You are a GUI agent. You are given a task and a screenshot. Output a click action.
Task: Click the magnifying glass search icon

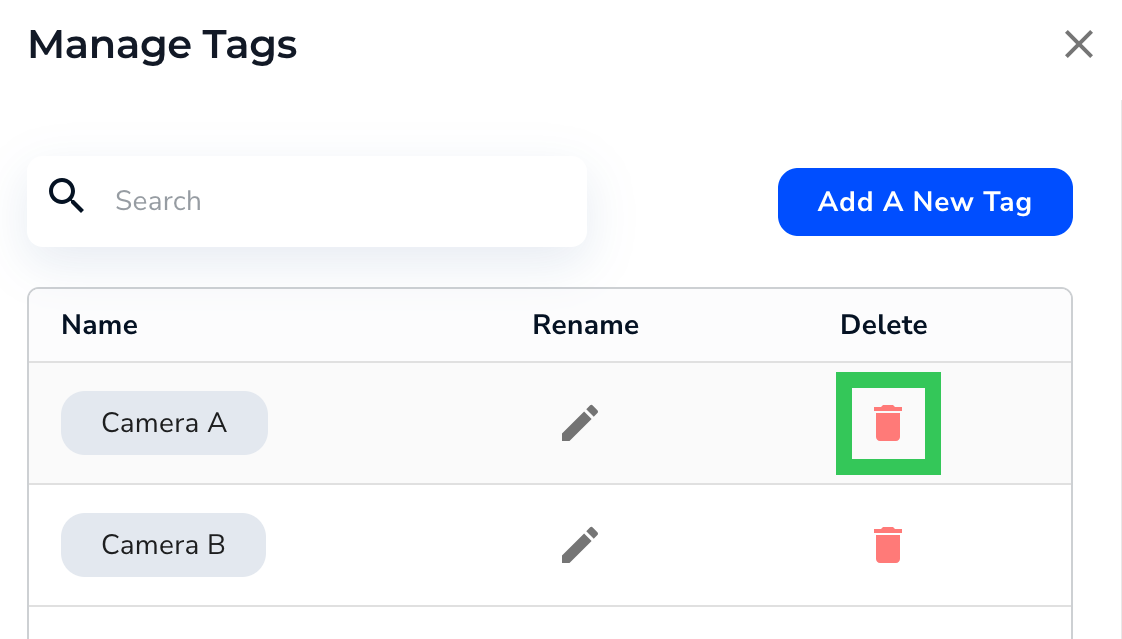pyautogui.click(x=67, y=197)
